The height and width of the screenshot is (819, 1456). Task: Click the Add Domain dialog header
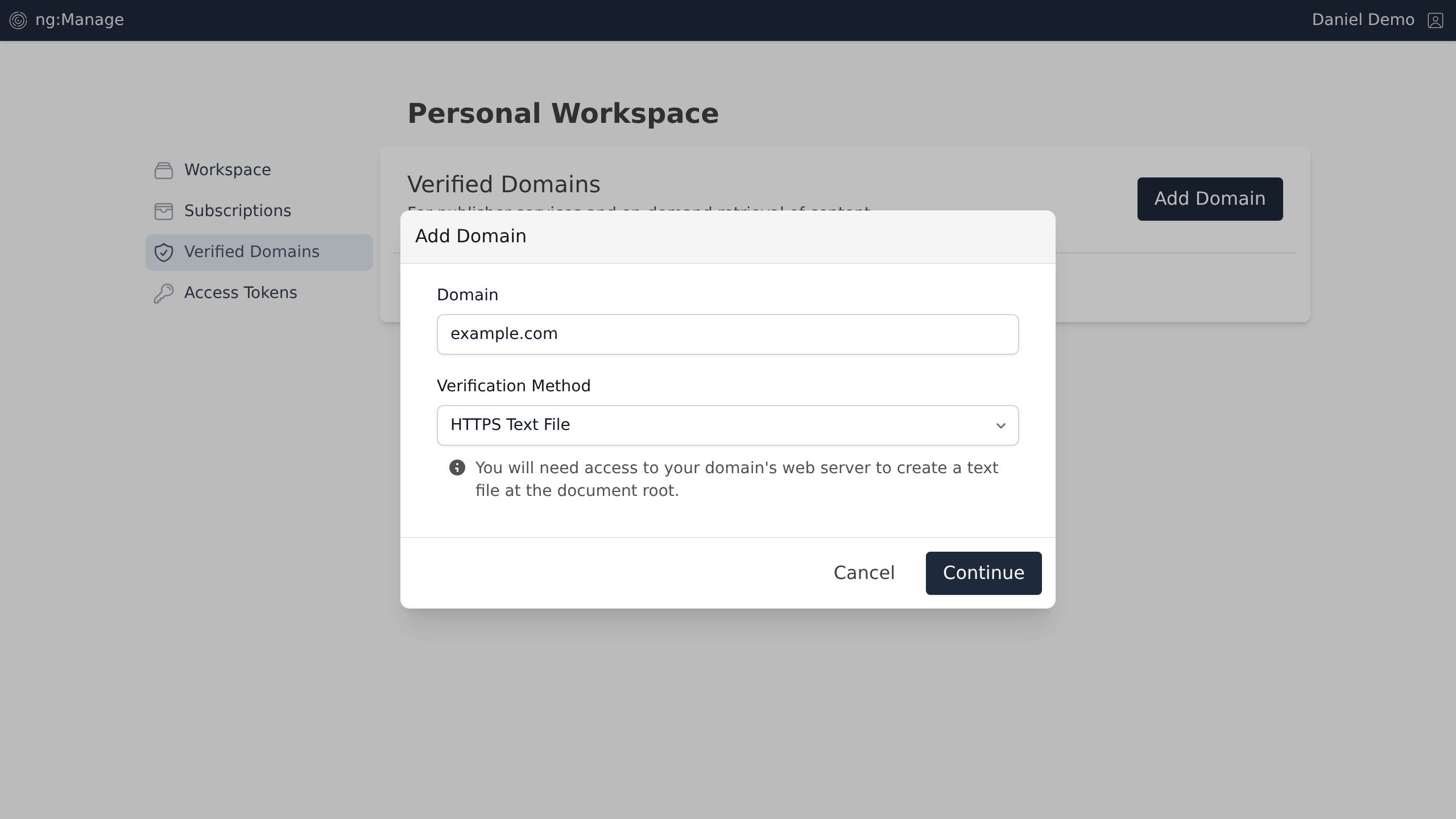pos(471,236)
